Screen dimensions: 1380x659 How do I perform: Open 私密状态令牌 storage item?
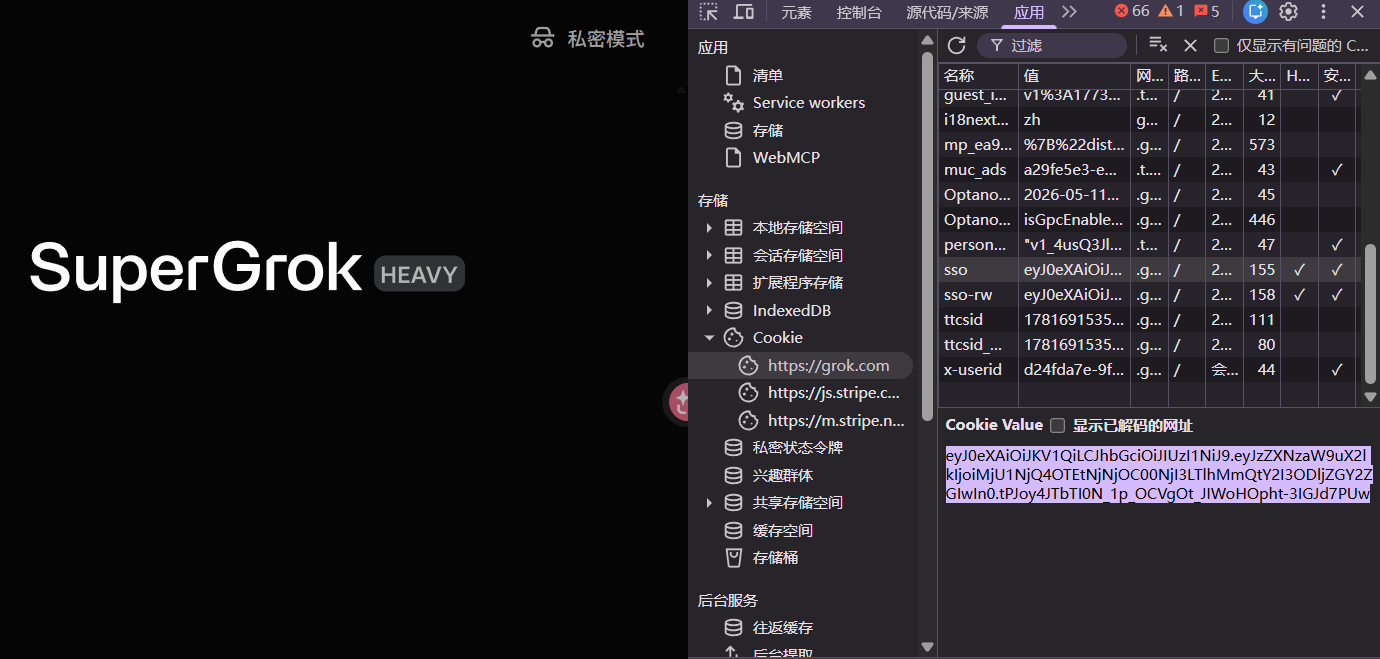tap(798, 447)
